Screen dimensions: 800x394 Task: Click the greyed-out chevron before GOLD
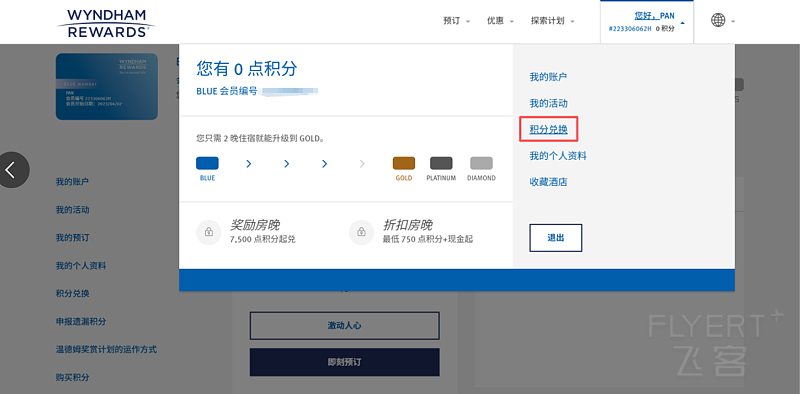point(362,164)
